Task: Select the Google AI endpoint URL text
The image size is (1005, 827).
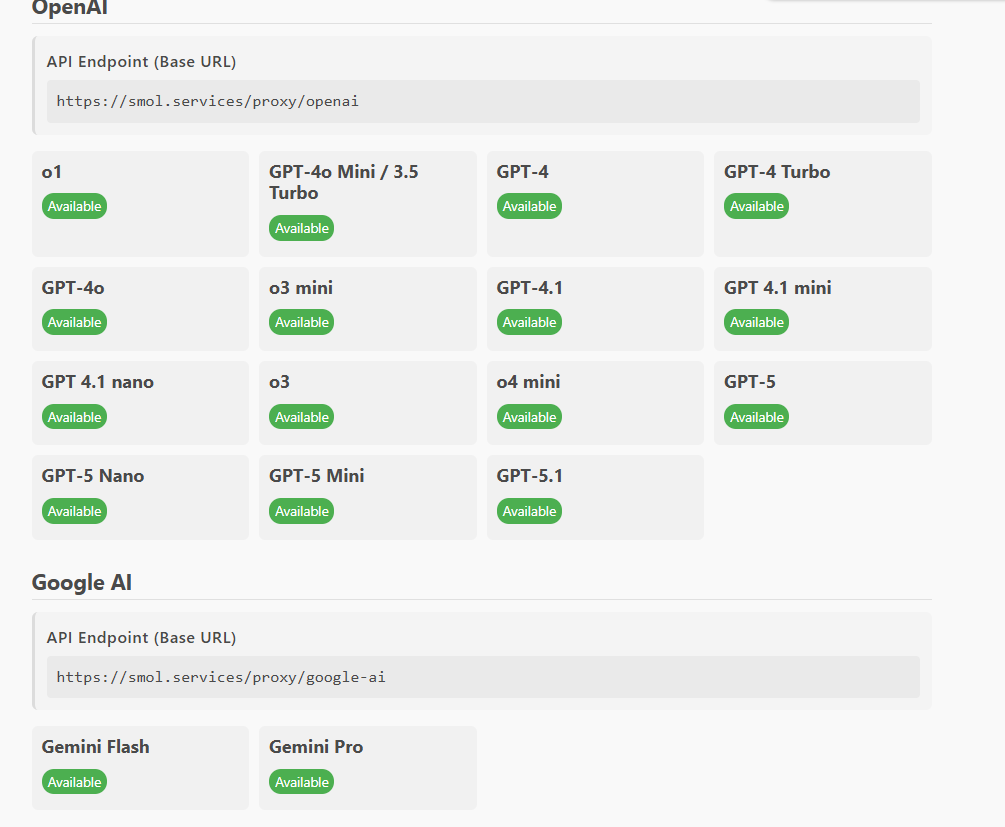Action: click(221, 677)
